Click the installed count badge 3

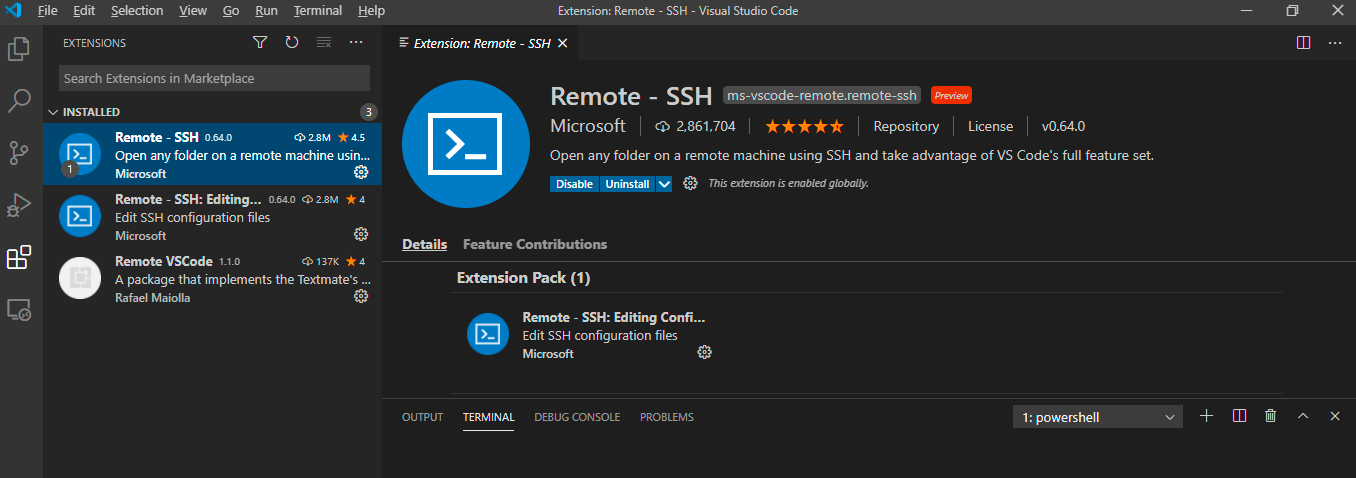coord(369,112)
